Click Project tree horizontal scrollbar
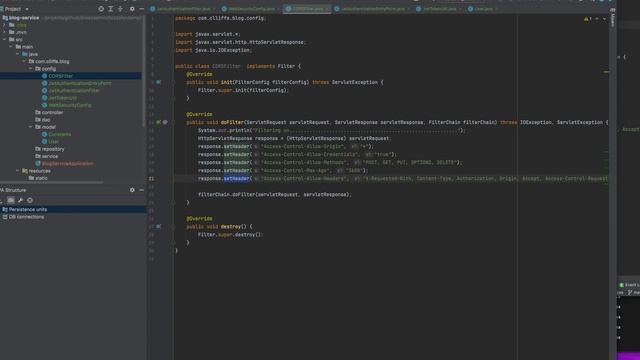 (51, 182)
